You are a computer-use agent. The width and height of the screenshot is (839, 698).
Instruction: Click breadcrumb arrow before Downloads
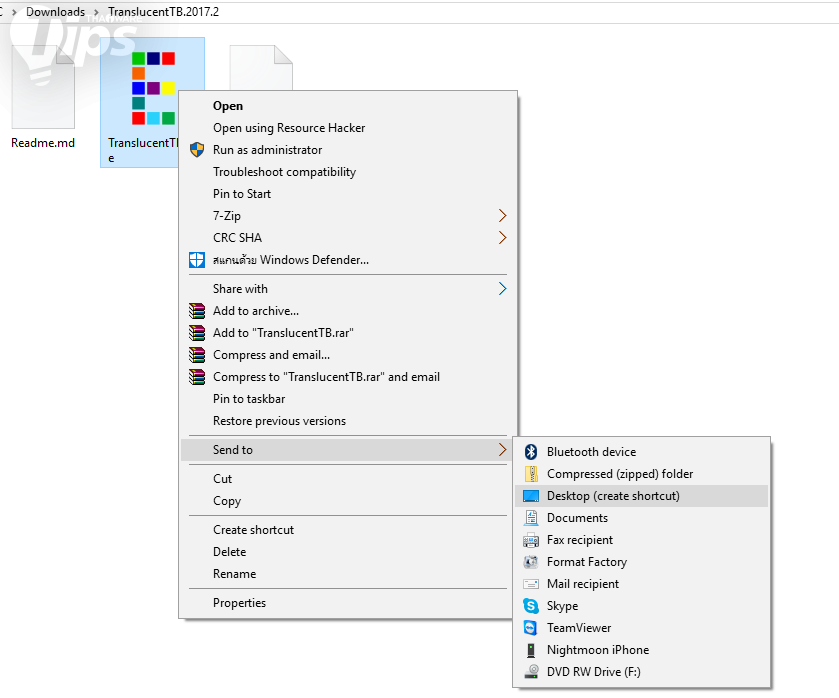click(x=14, y=12)
